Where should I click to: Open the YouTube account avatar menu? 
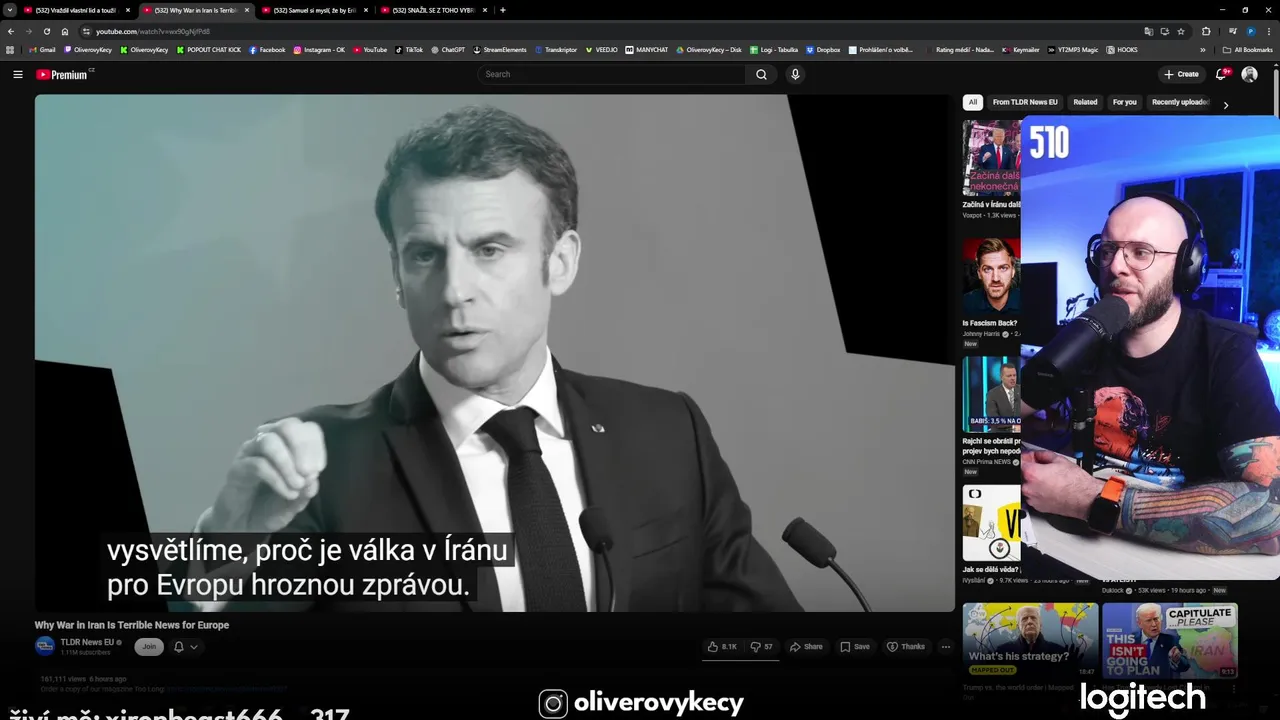(x=1249, y=74)
